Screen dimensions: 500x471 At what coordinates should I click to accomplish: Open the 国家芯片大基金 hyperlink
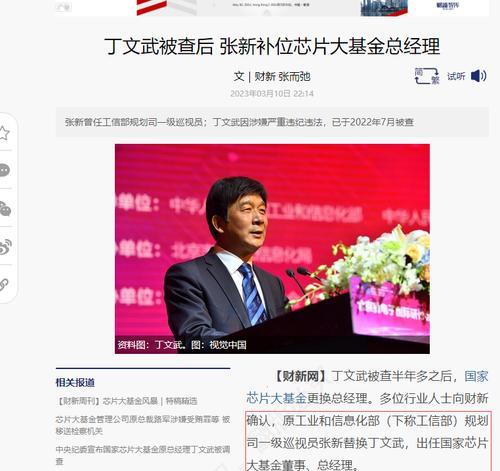(367, 387)
